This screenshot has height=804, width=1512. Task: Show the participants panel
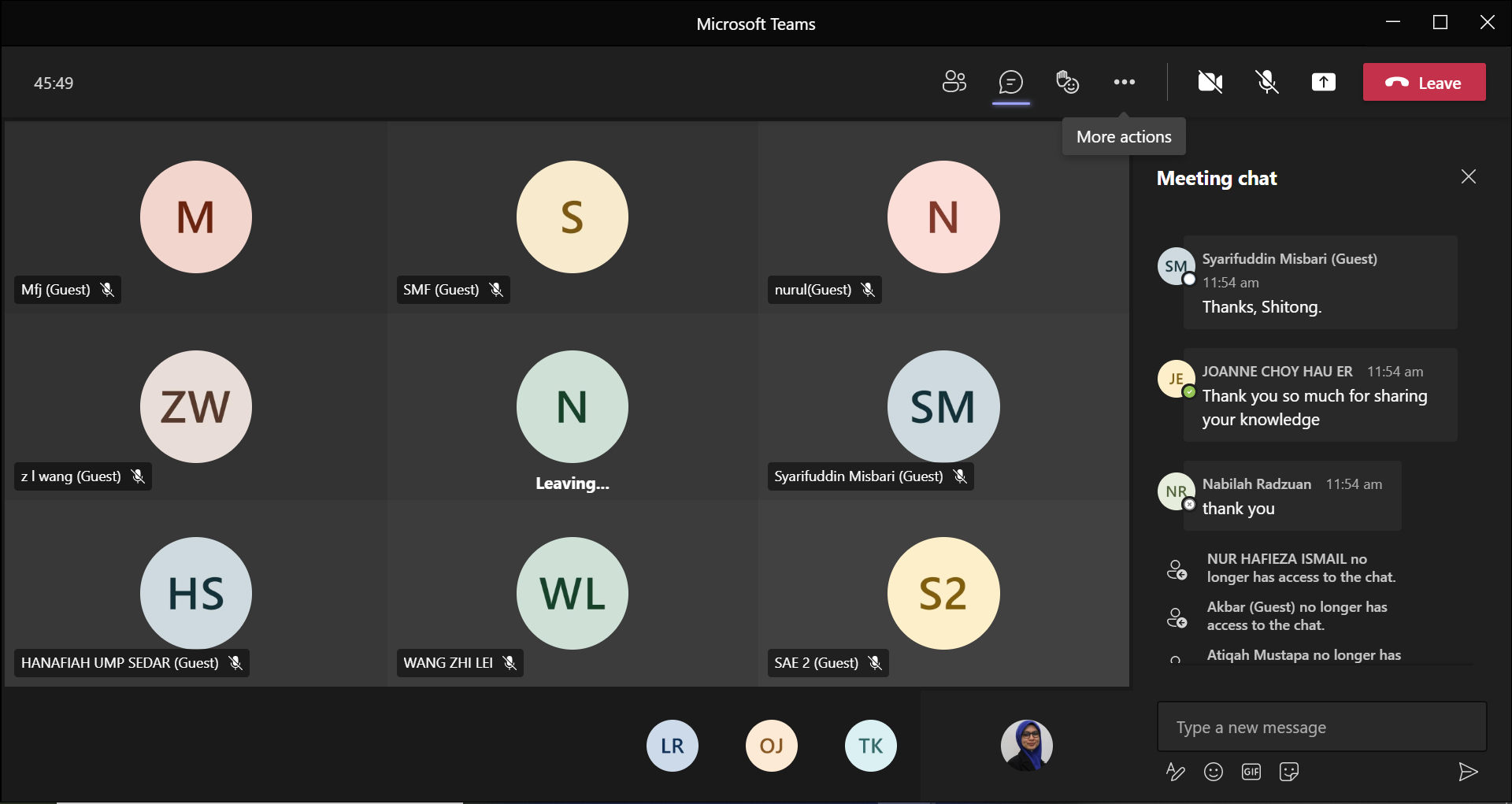point(954,82)
